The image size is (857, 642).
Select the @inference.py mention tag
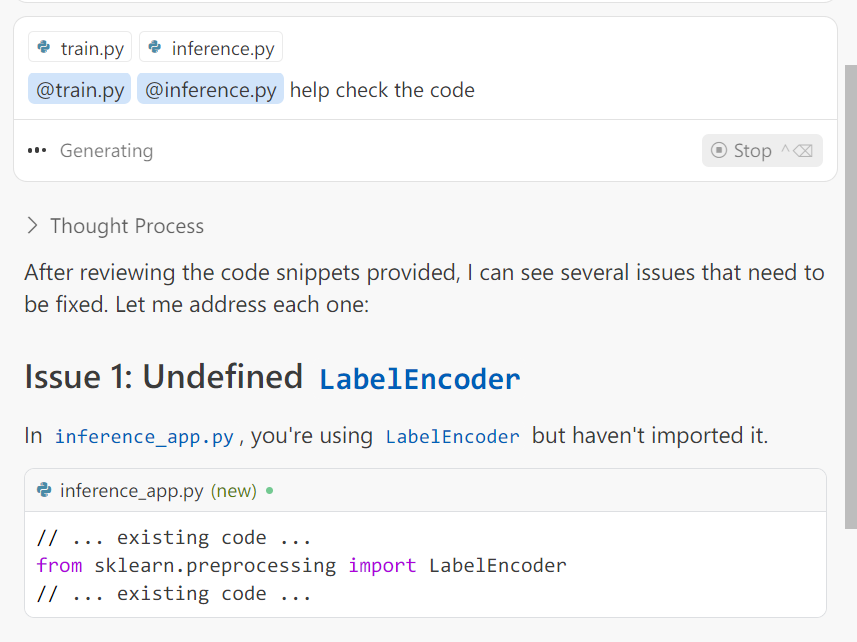coord(210,89)
